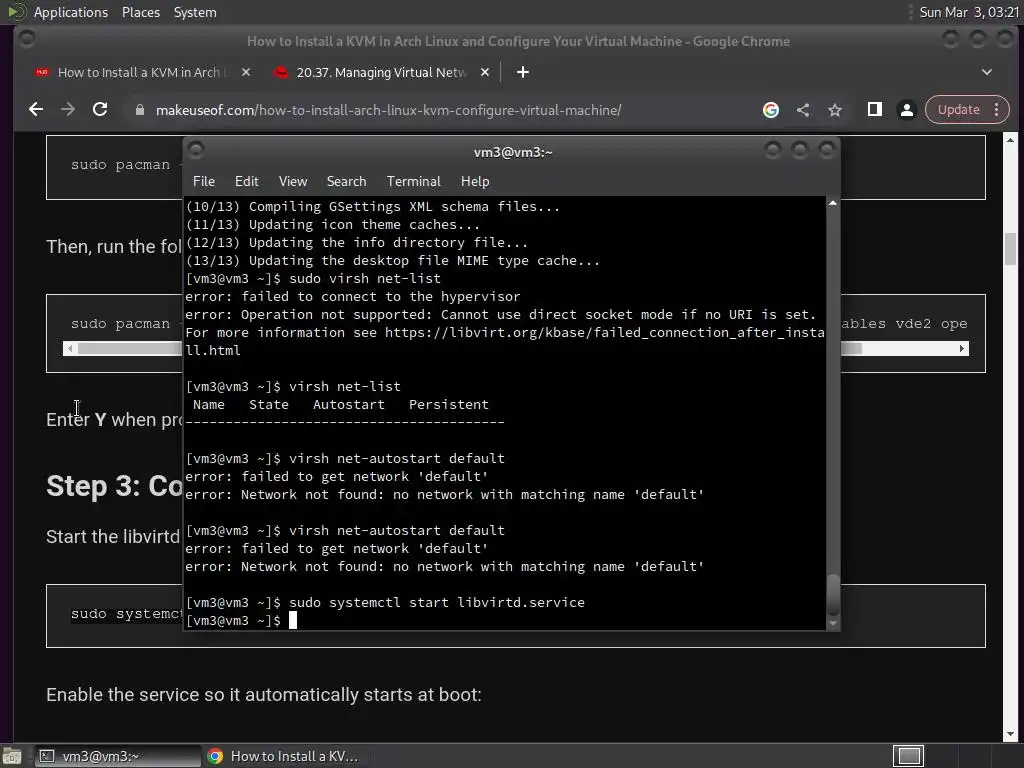Switch to 20.37 Managing Virtual Networks tab
The height and width of the screenshot is (768, 1024).
(381, 72)
